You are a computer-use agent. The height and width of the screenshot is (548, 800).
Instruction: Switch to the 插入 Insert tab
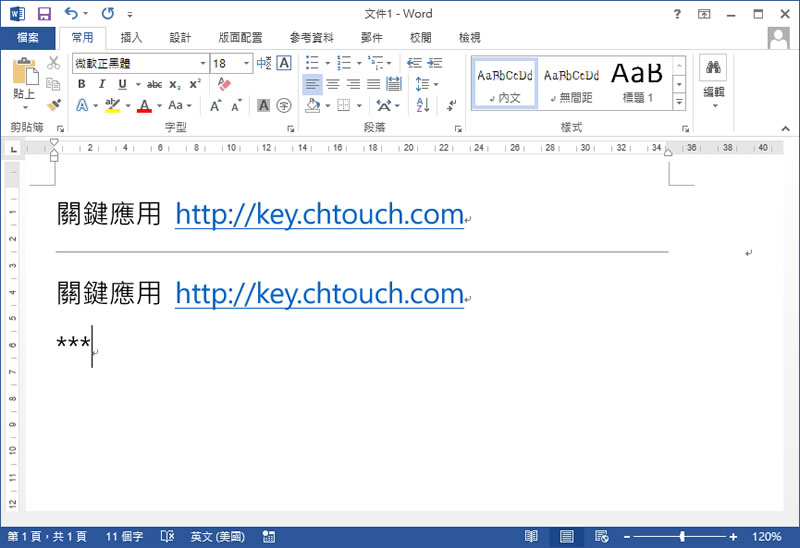point(131,38)
